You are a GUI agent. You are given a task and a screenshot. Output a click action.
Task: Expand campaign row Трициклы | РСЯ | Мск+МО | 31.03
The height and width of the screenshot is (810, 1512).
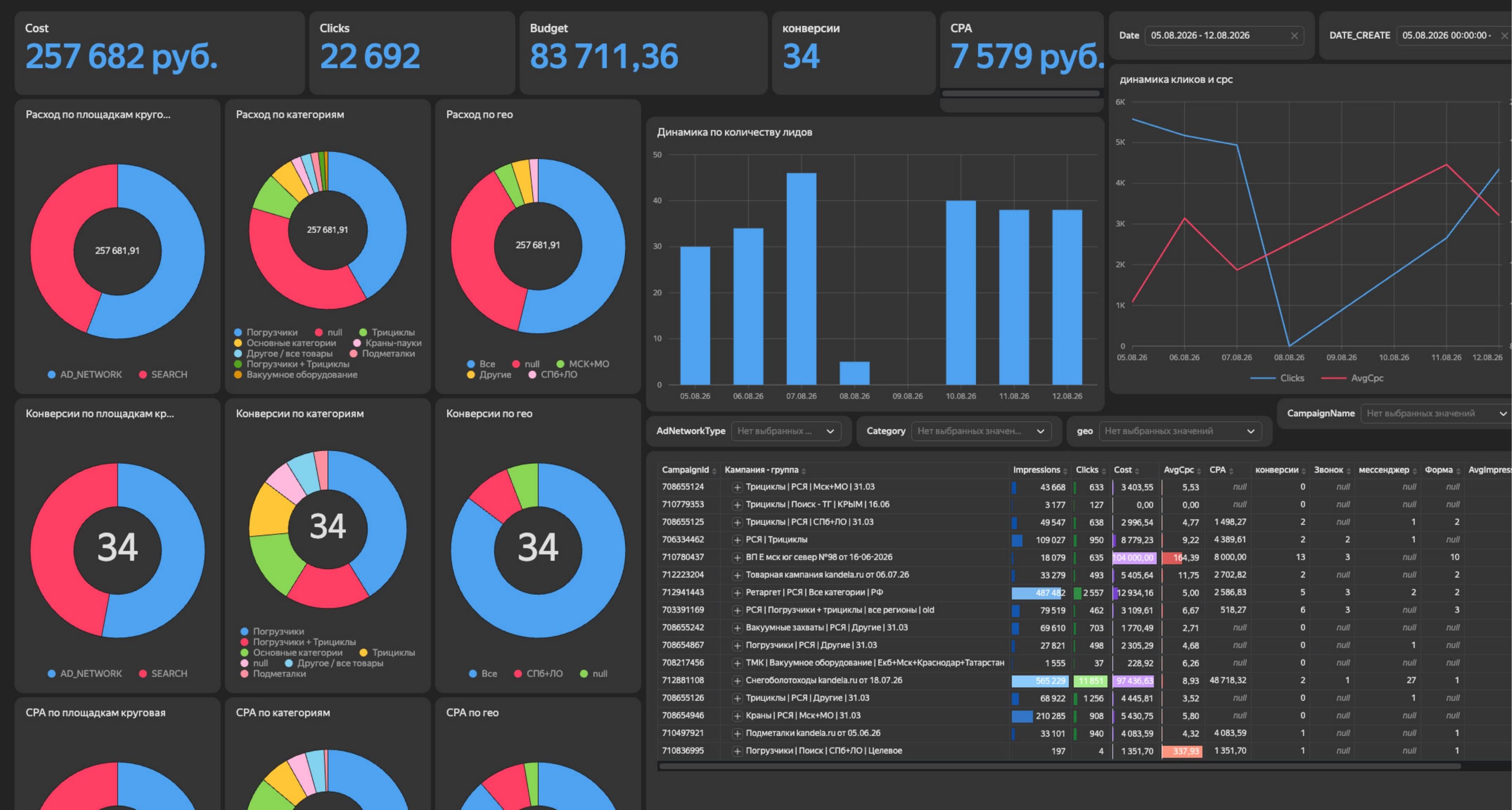(737, 488)
